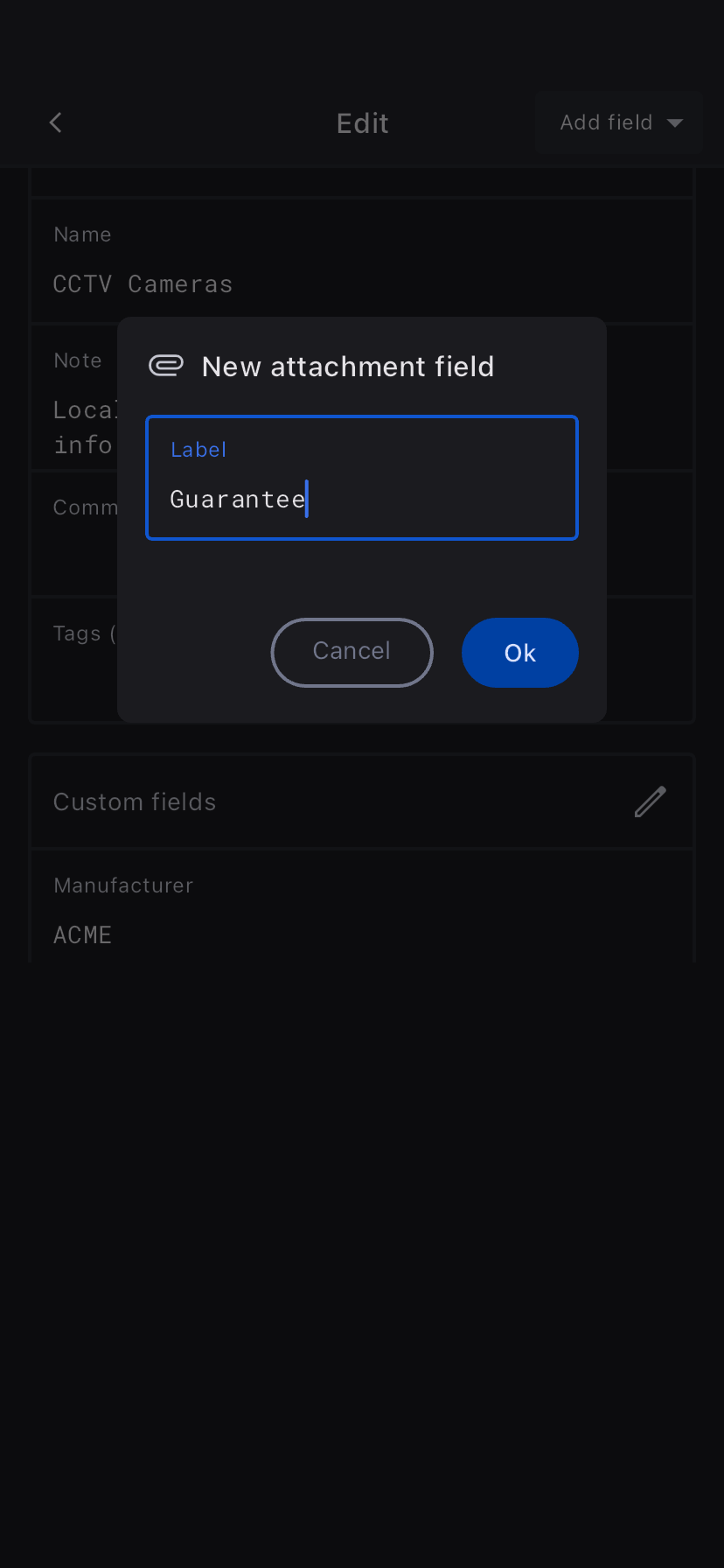
Task: Click the Edit page title
Action: pos(362,123)
